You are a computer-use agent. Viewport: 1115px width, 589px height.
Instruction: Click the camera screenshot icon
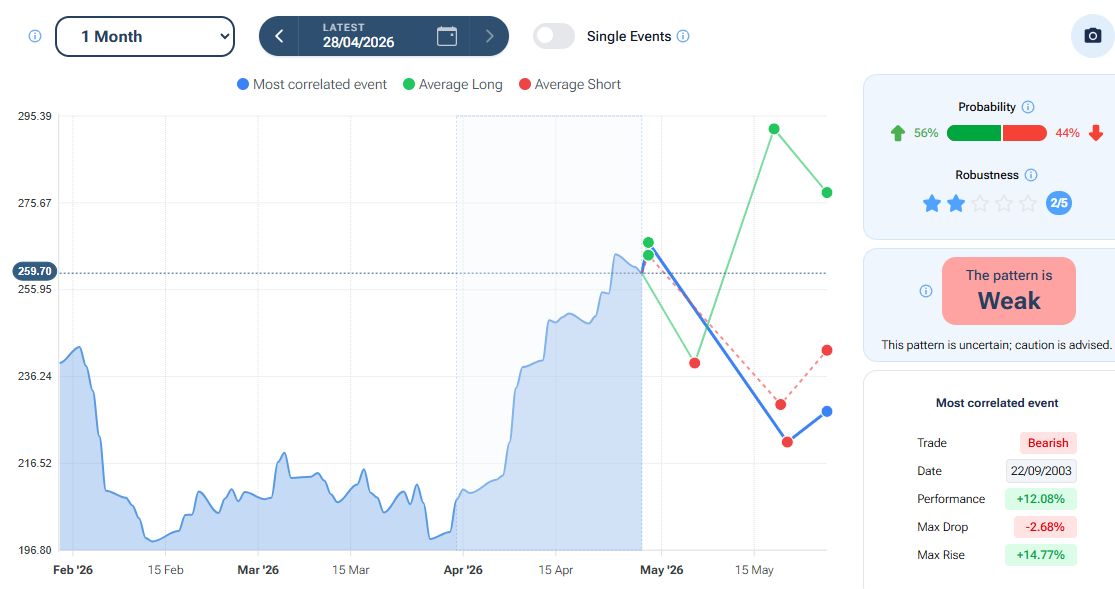pyautogui.click(x=1092, y=36)
